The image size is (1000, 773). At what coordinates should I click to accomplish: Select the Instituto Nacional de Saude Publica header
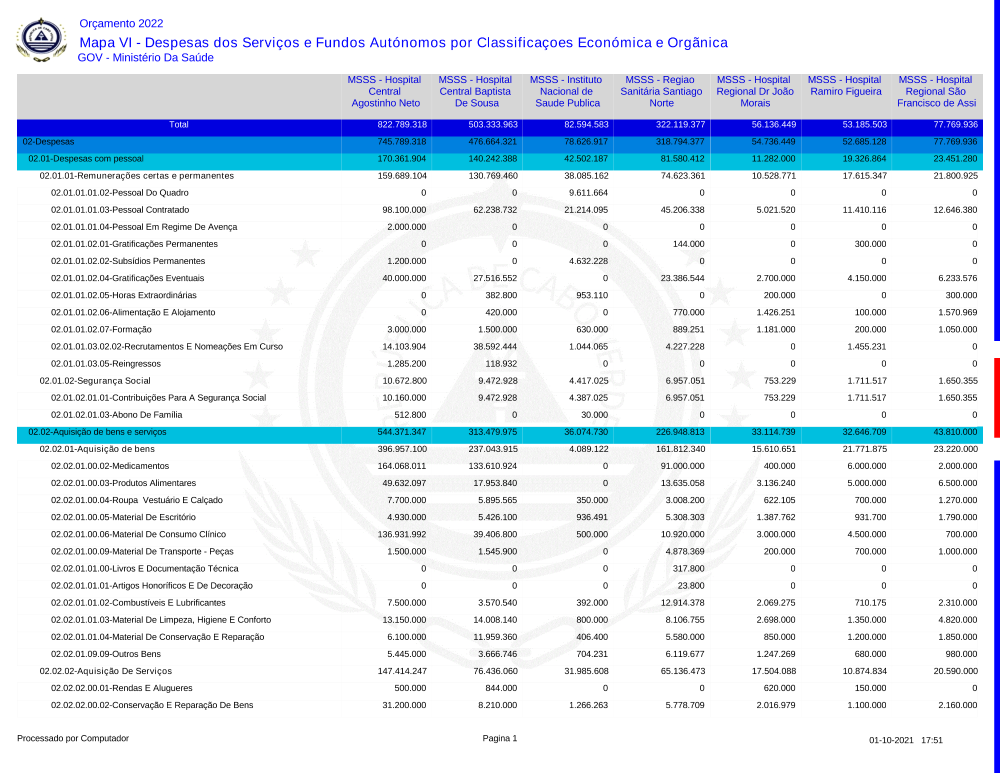567,91
